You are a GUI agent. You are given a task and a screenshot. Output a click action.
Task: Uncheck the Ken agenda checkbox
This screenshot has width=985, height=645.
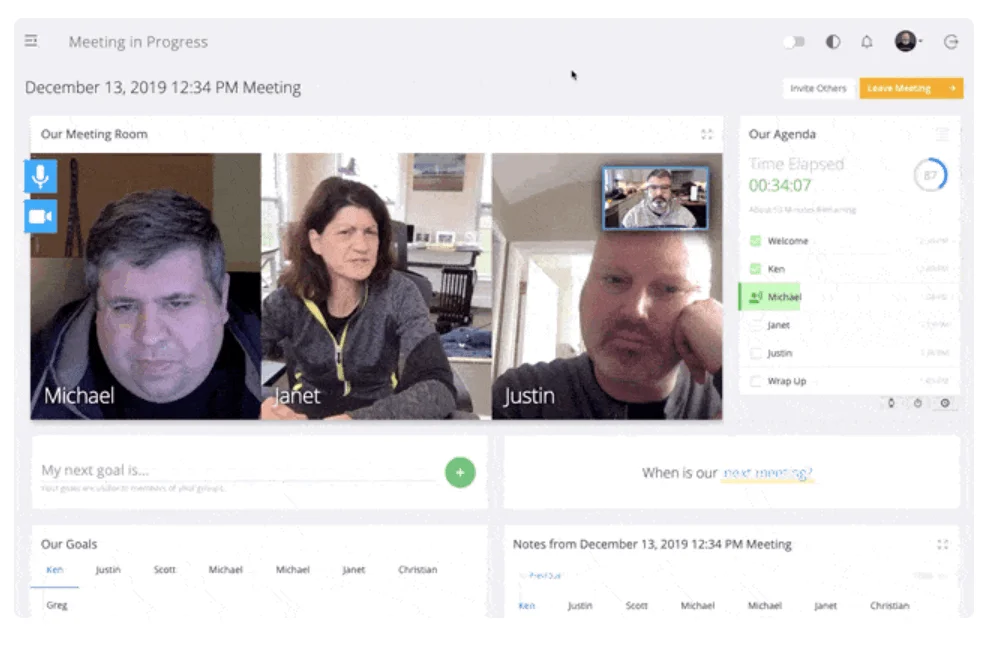(x=756, y=269)
